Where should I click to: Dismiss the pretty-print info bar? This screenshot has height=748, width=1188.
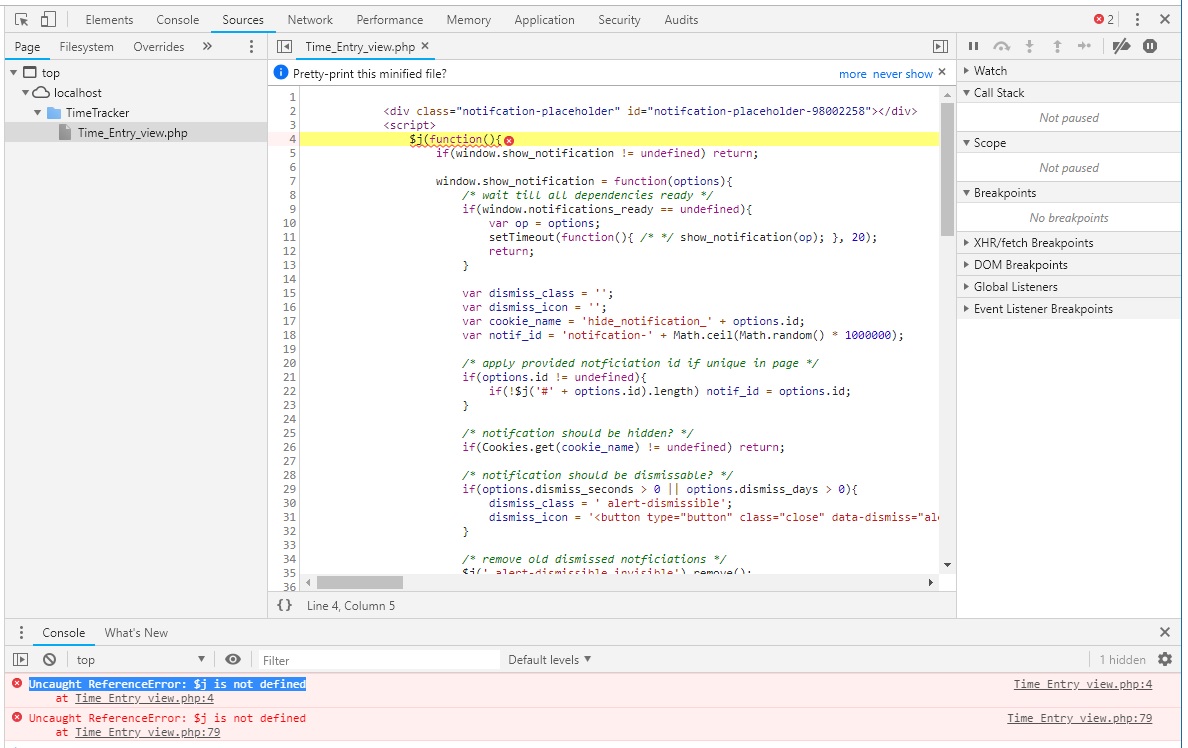point(942,72)
